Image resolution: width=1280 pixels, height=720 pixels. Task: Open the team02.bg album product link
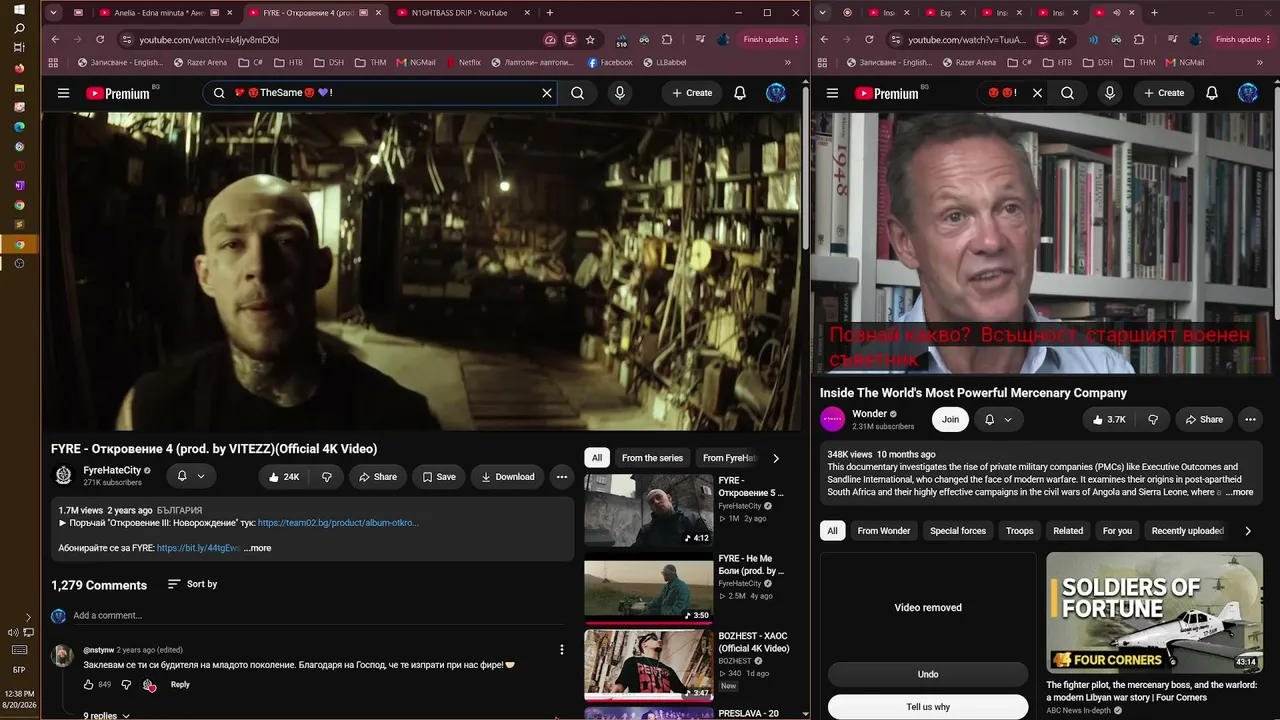pos(338,523)
